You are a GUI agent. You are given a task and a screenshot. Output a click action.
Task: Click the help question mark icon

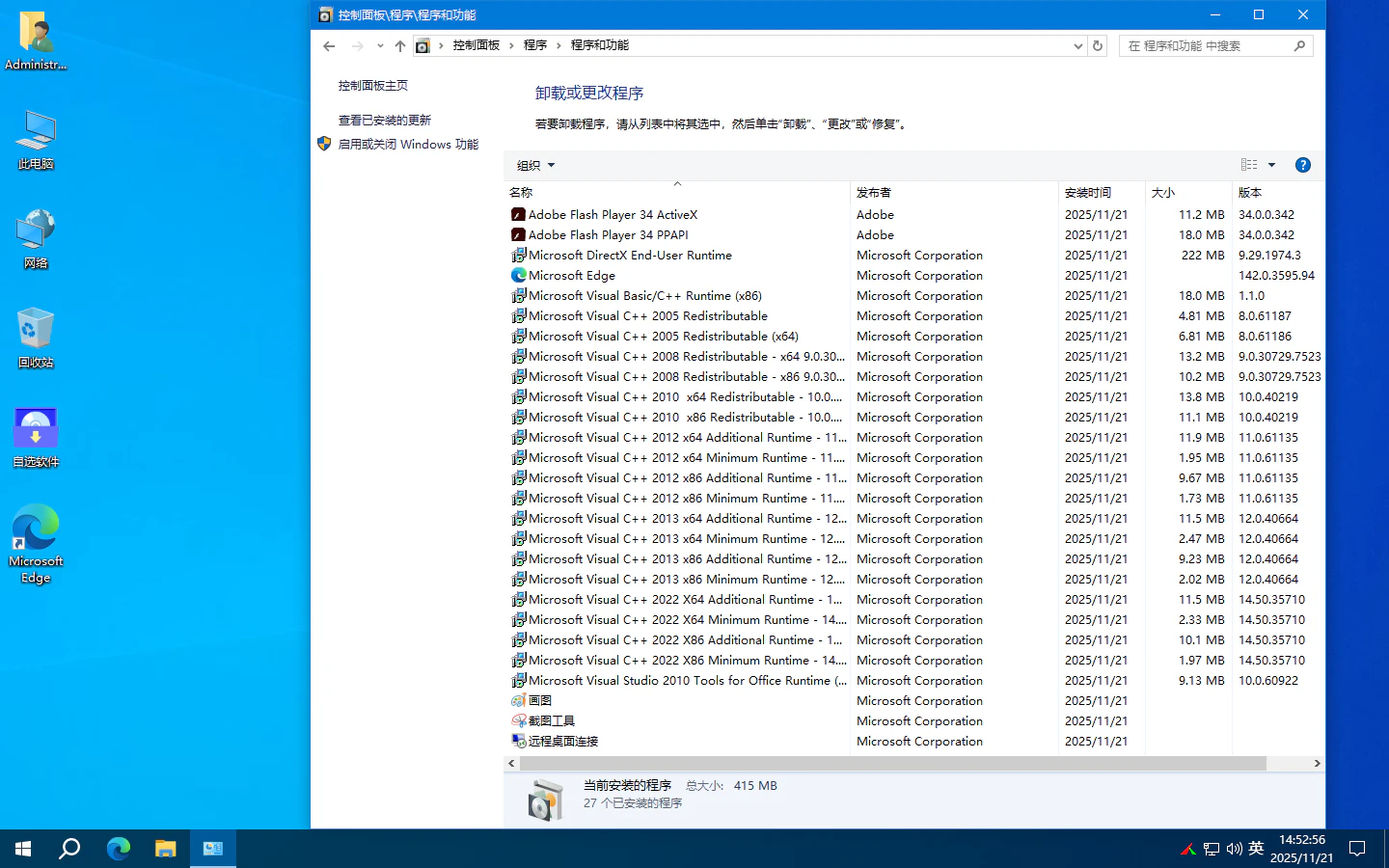pyautogui.click(x=1302, y=165)
